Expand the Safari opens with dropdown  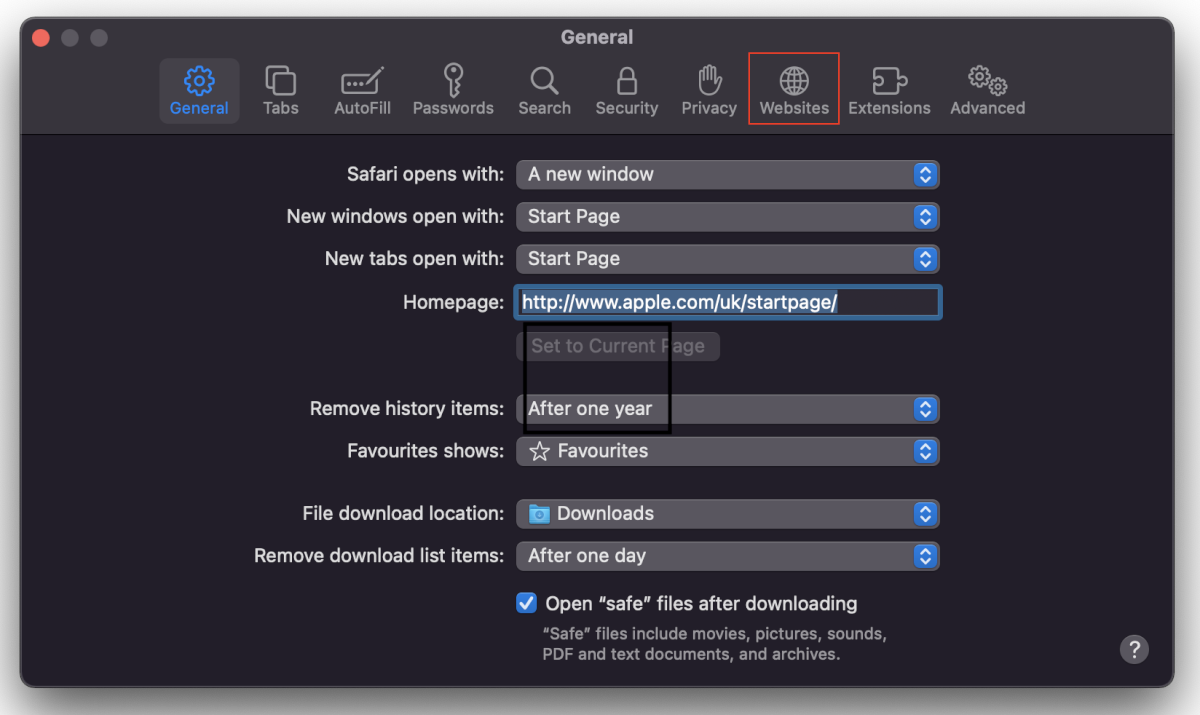[727, 174]
